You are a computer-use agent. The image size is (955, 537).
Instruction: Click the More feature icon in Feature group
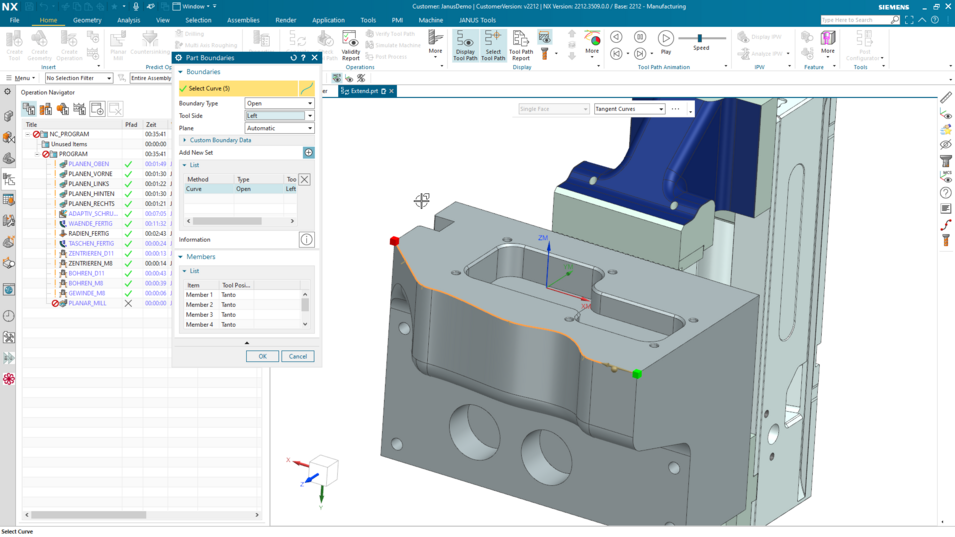coord(828,41)
